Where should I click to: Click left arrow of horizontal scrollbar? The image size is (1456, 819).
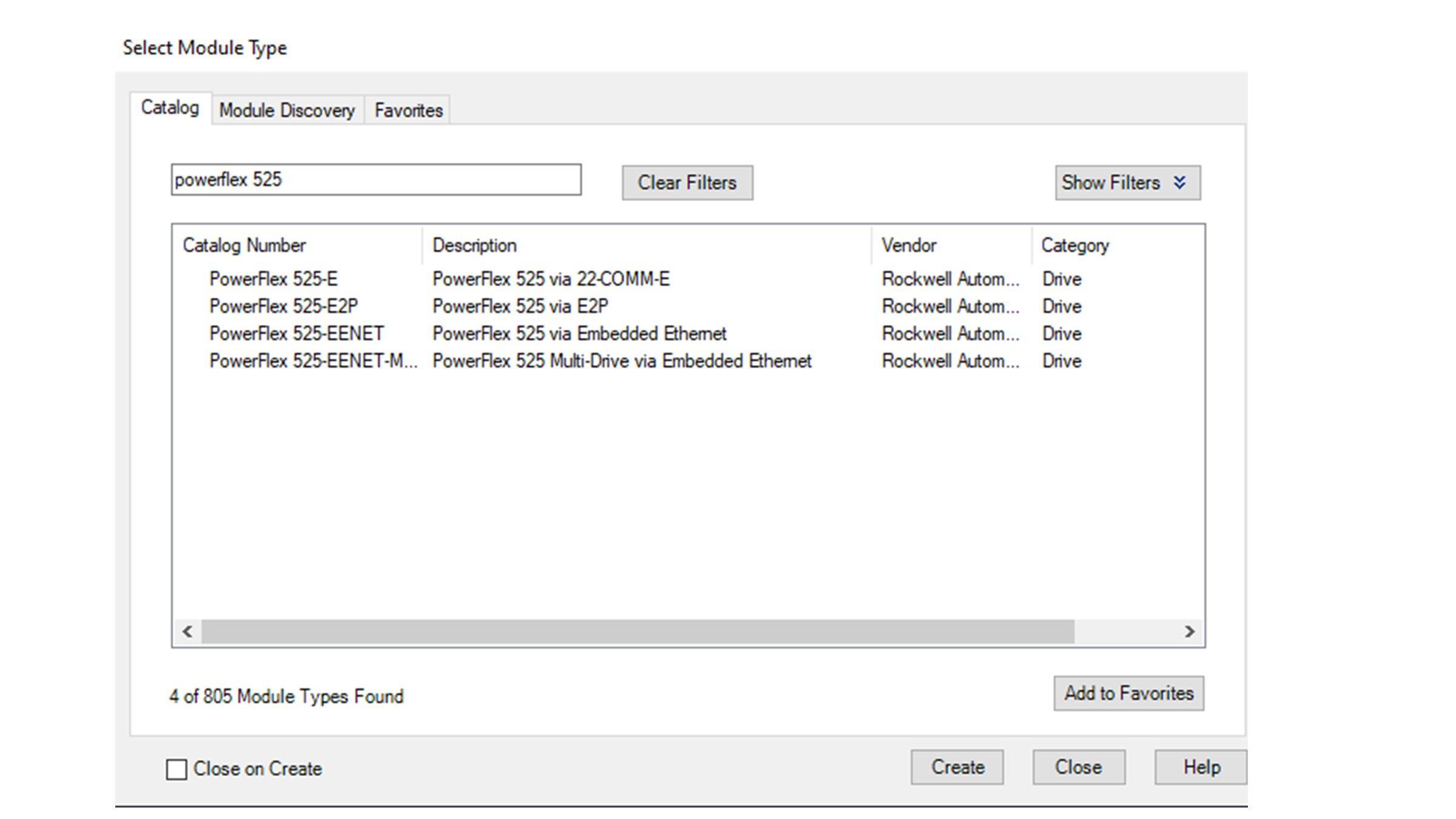(187, 632)
